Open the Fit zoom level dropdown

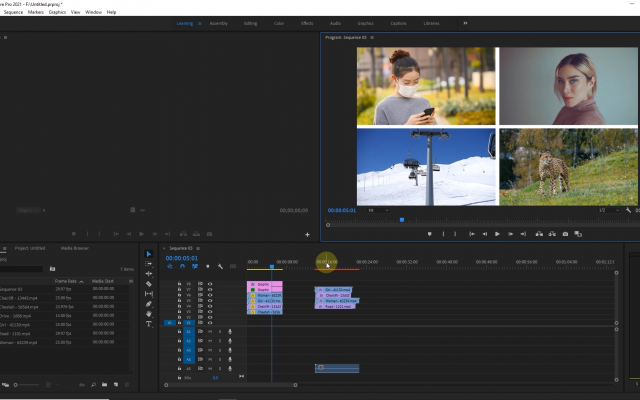click(x=378, y=210)
